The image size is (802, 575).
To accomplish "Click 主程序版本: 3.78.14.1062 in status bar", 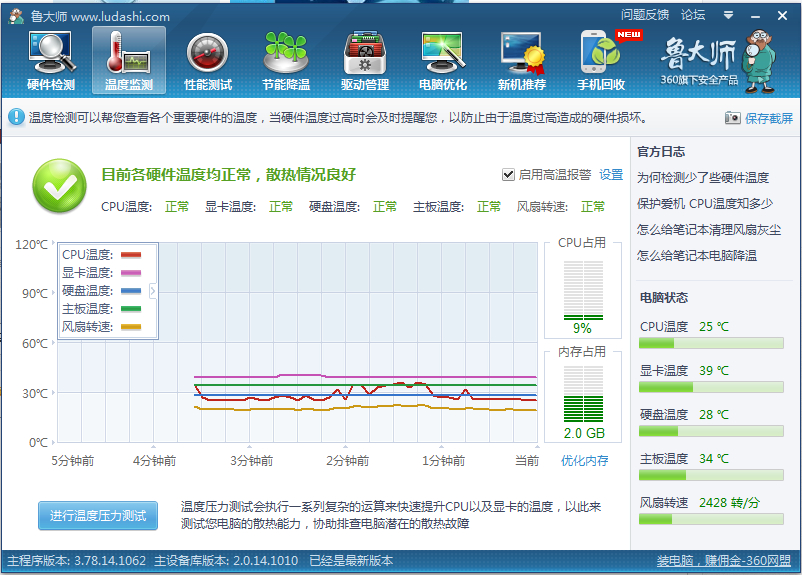I will [77, 561].
